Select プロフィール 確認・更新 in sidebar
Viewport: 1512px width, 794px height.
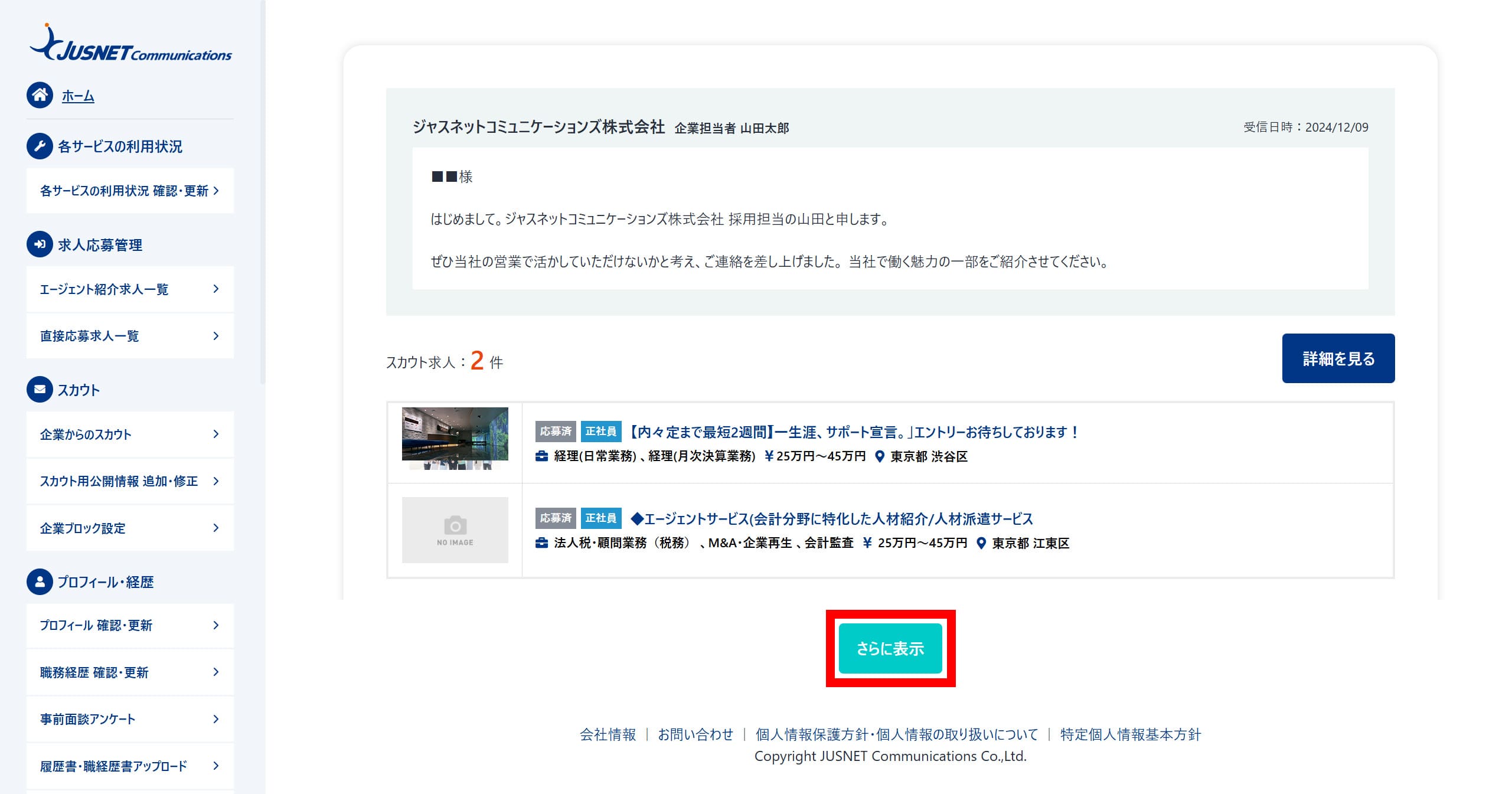click(130, 625)
